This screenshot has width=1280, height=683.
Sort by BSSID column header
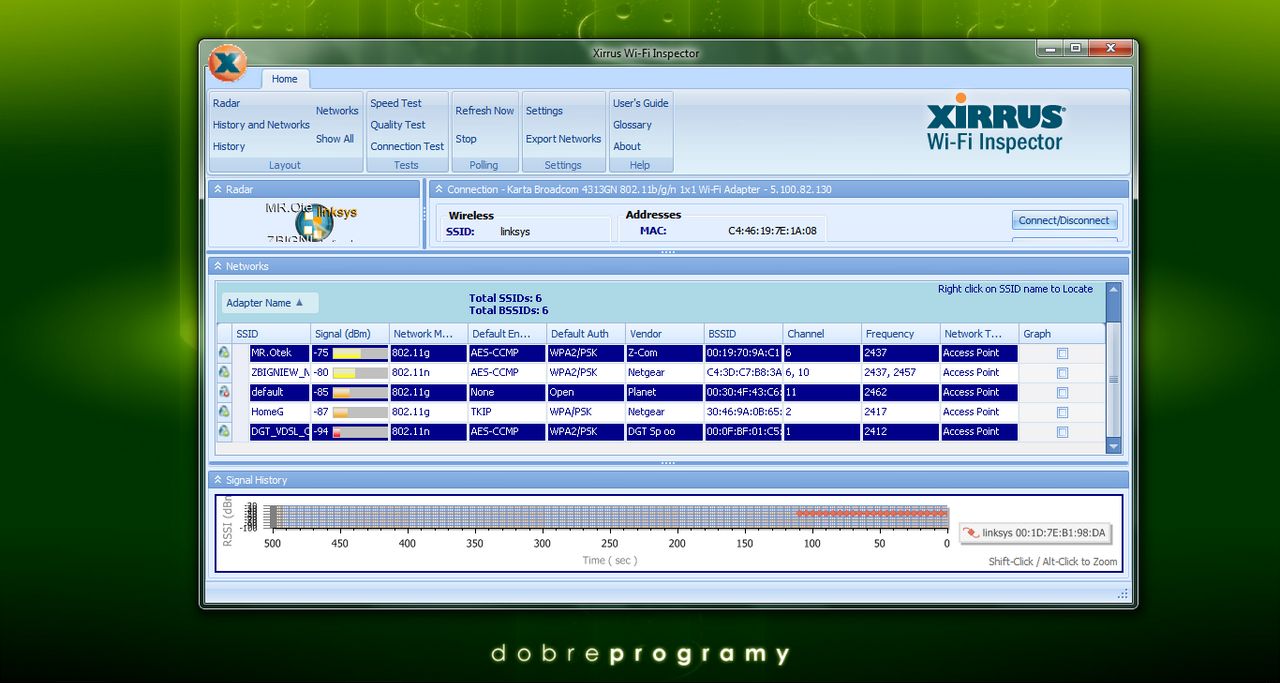743,334
